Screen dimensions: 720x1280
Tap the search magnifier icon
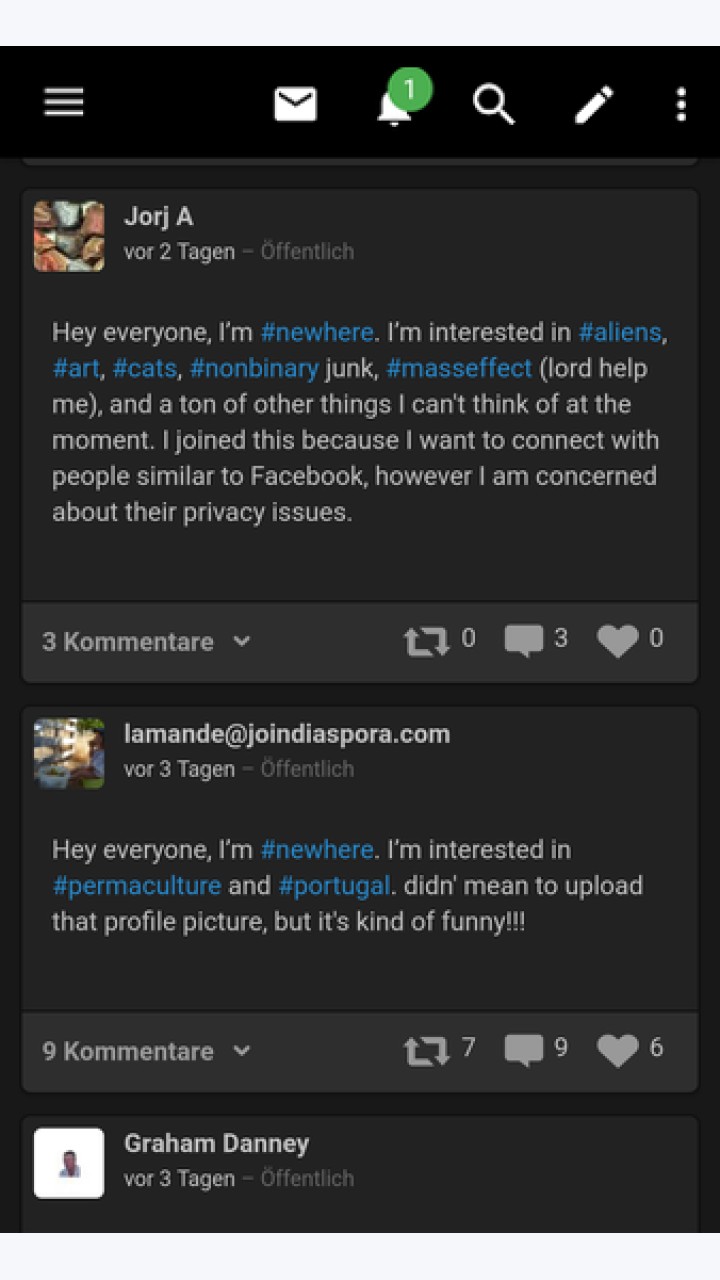(494, 103)
